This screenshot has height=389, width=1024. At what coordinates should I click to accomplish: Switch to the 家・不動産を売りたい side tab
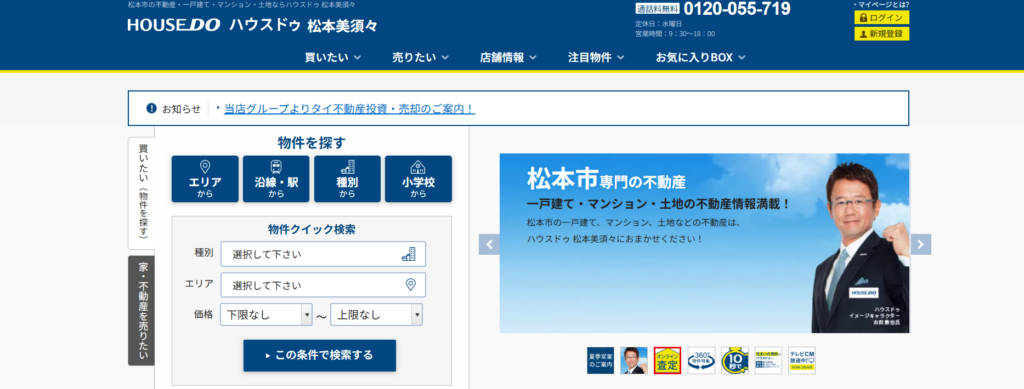pos(141,311)
